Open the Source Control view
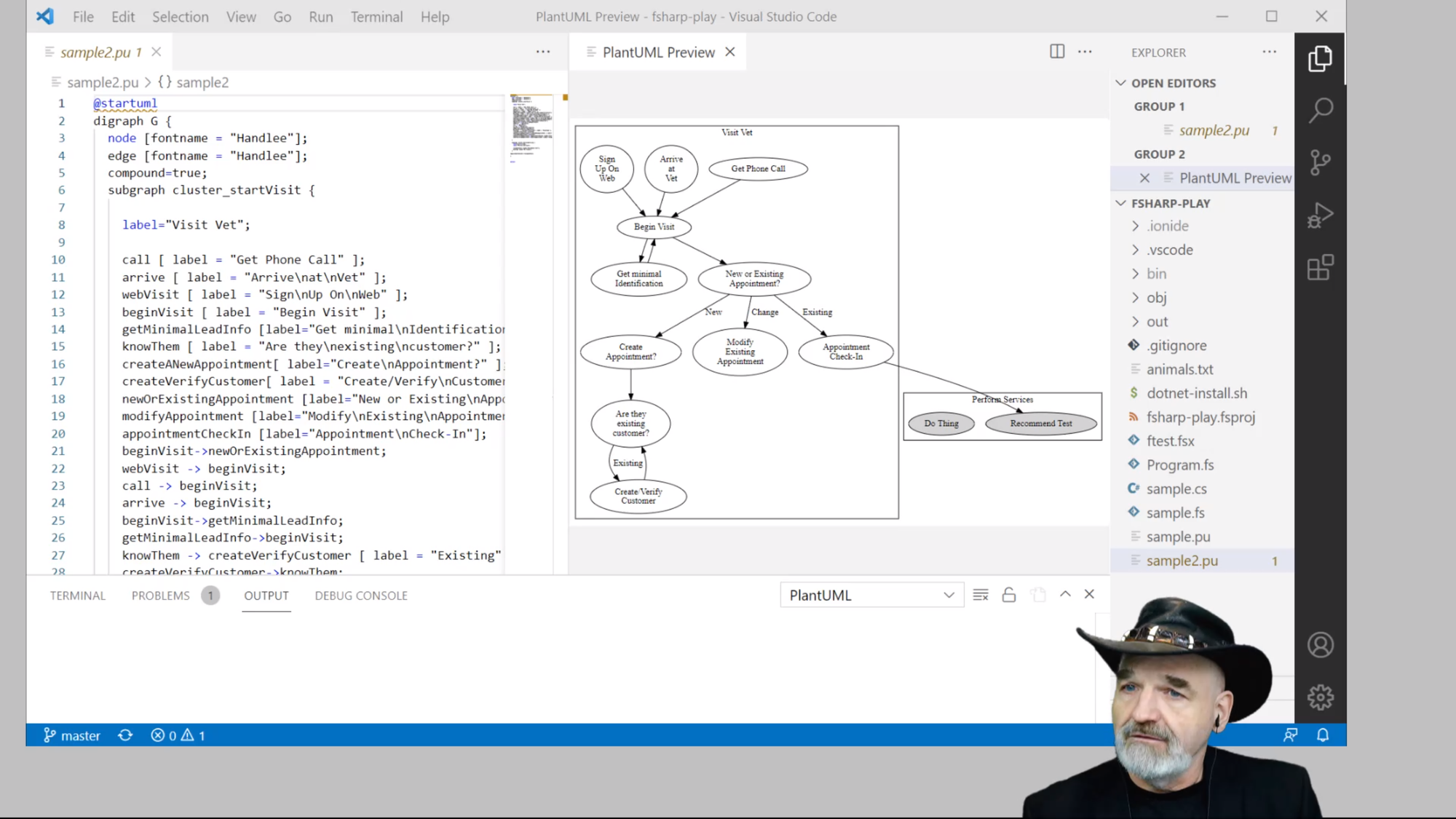This screenshot has width=1456, height=819. point(1320,162)
